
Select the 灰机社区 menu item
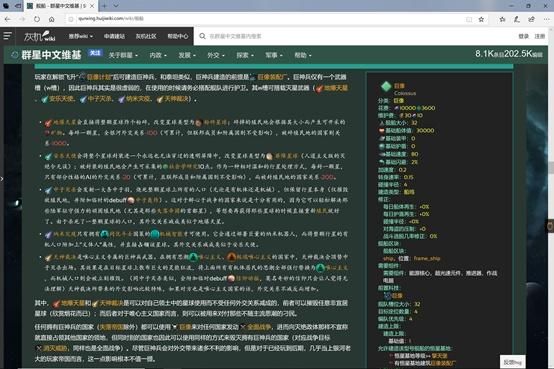pyautogui.click(x=146, y=36)
